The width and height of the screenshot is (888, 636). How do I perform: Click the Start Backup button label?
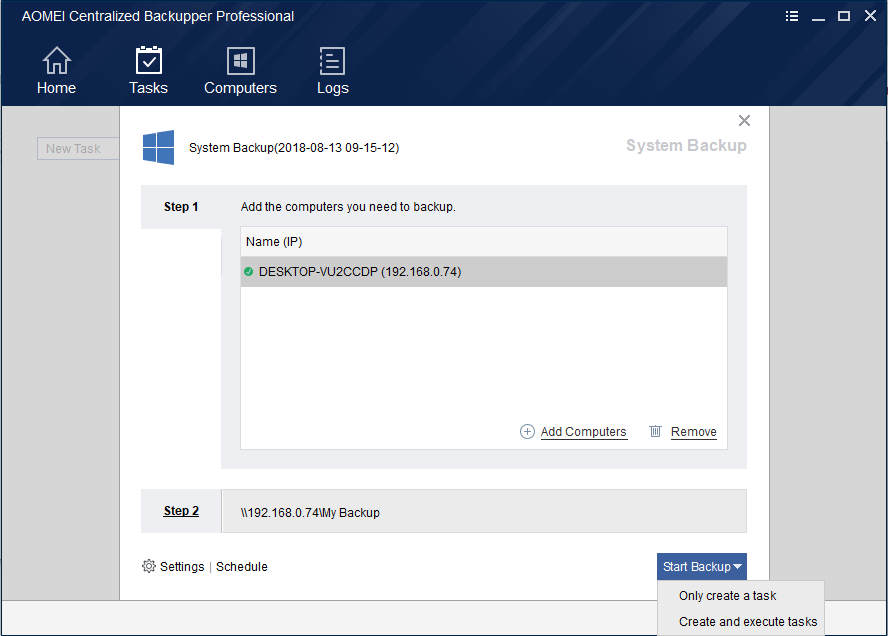697,567
